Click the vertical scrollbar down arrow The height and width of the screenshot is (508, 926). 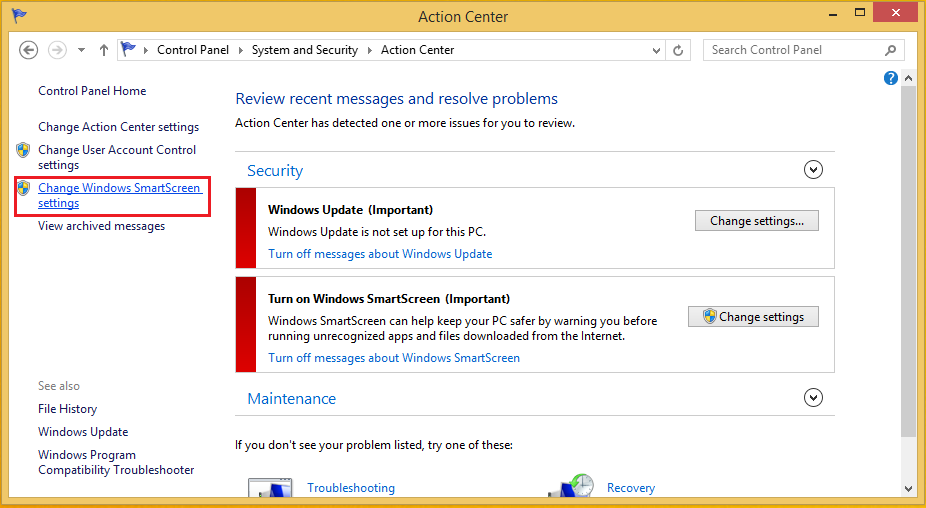(x=908, y=489)
